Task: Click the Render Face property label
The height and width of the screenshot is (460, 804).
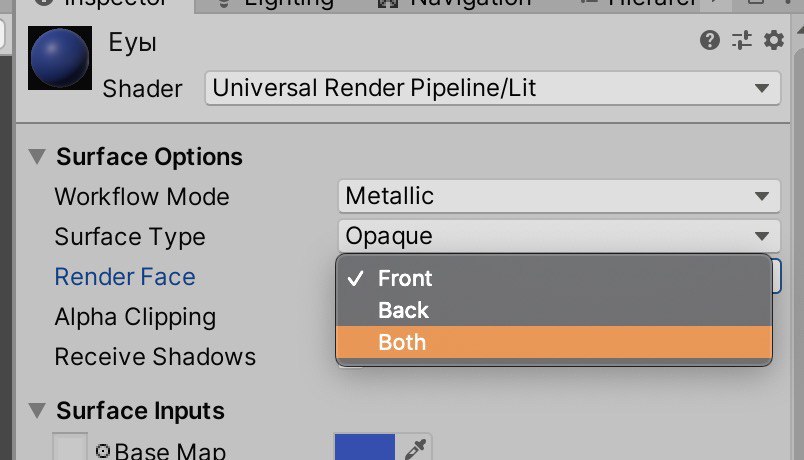Action: pyautogui.click(x=125, y=277)
